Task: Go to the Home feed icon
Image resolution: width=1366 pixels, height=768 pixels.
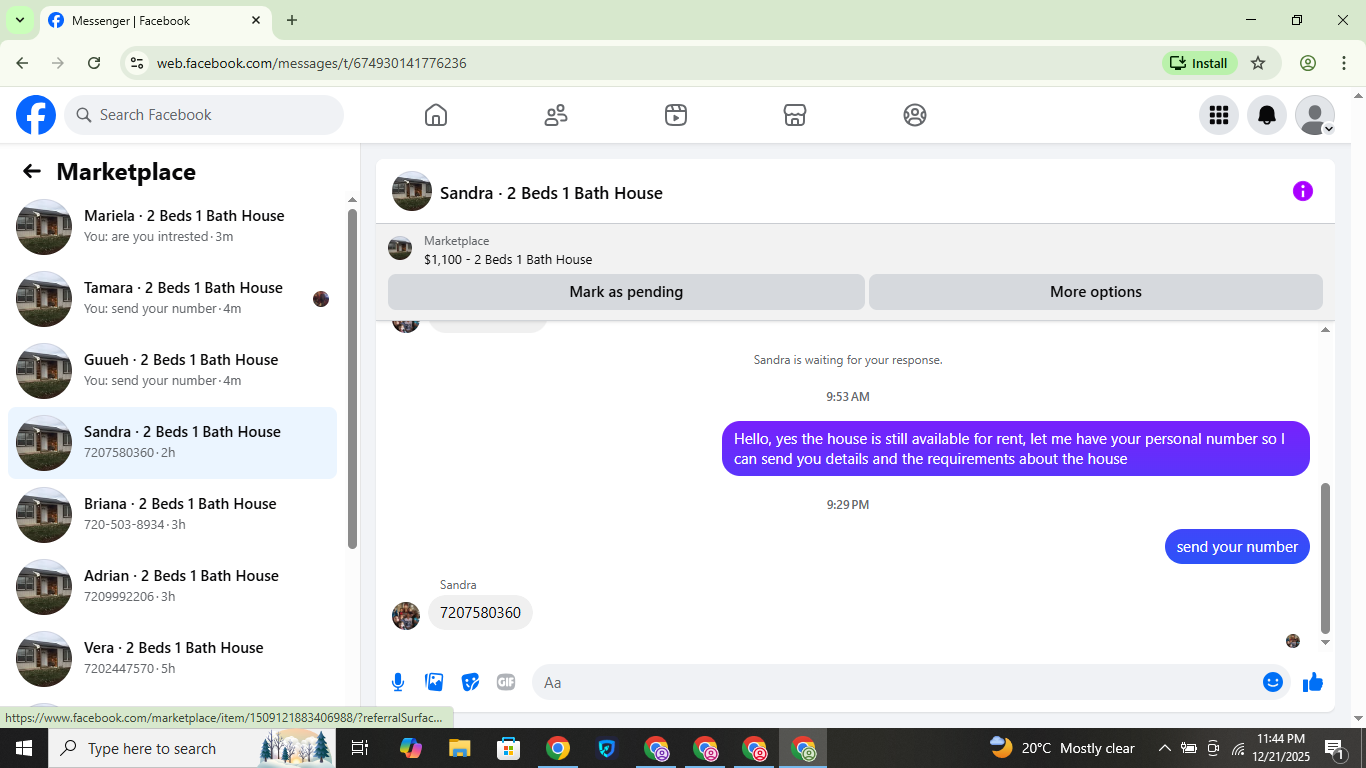Action: tap(436, 115)
